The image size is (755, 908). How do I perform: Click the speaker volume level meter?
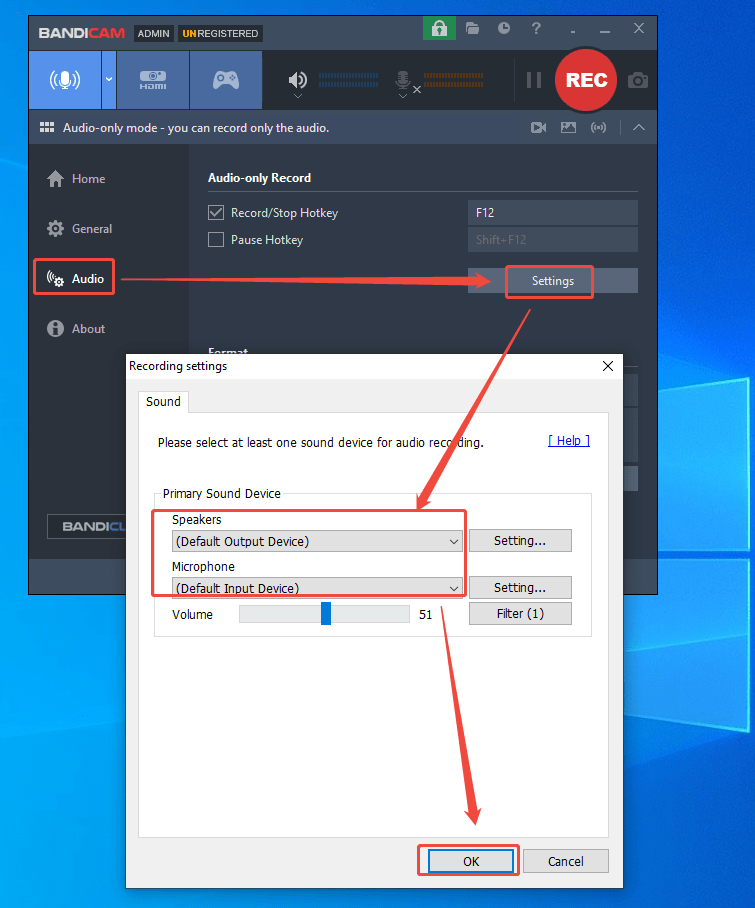coord(348,80)
